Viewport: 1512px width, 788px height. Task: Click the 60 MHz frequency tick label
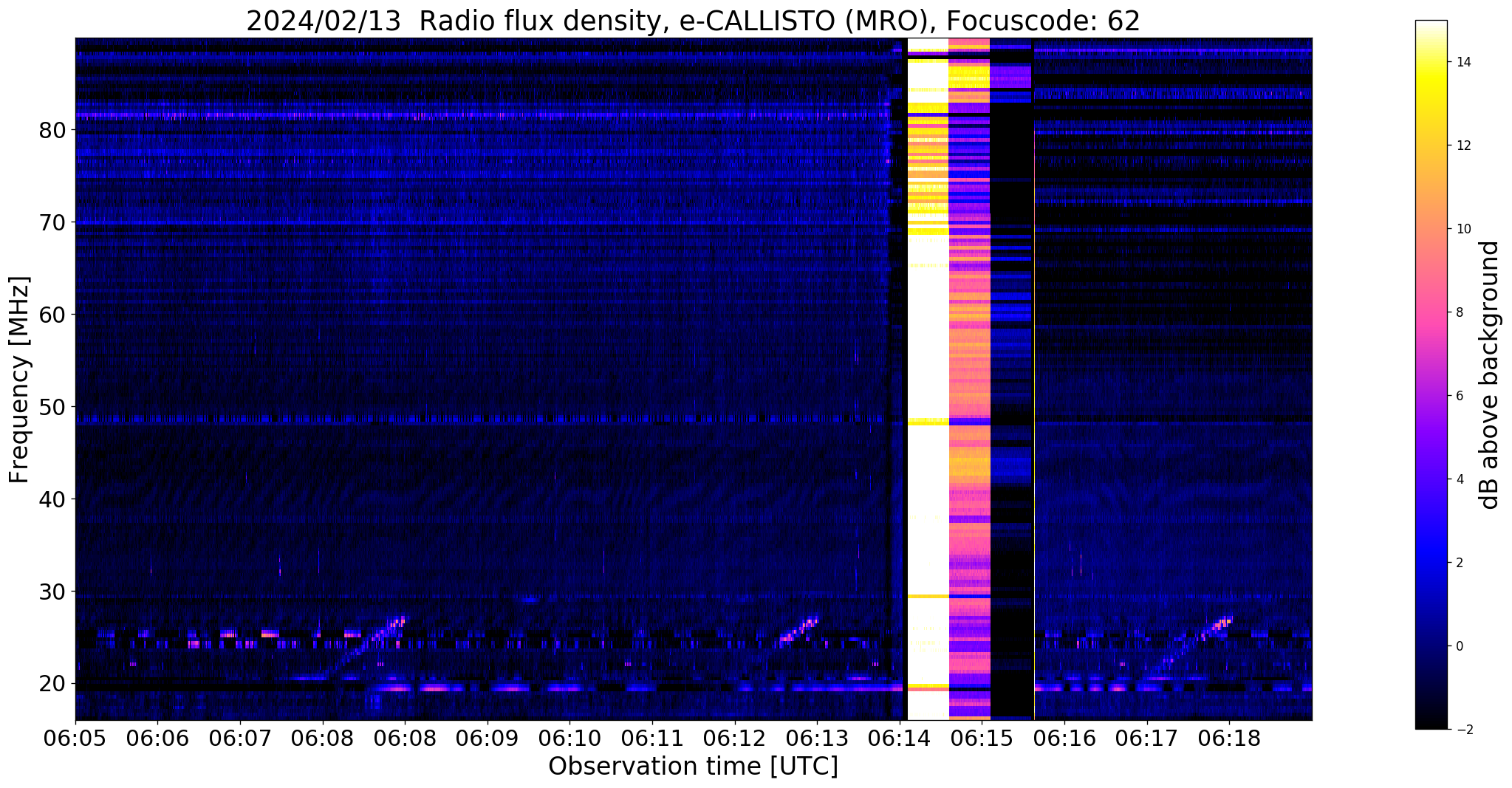52,315
